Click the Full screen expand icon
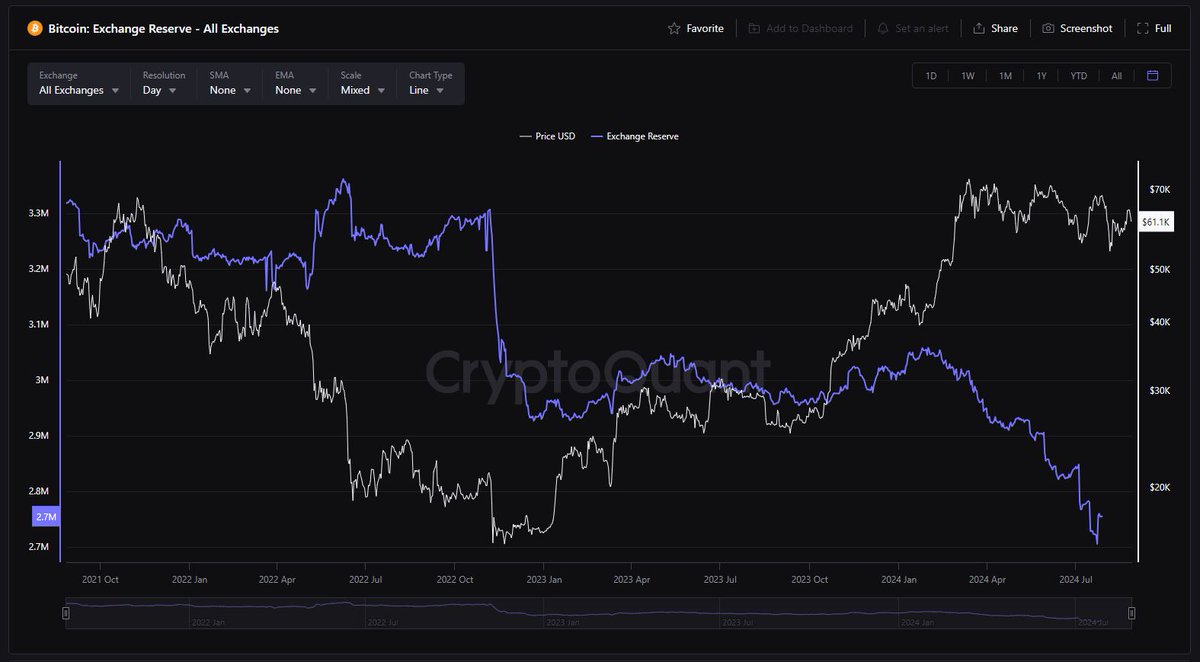The image size is (1200, 662). point(1143,29)
